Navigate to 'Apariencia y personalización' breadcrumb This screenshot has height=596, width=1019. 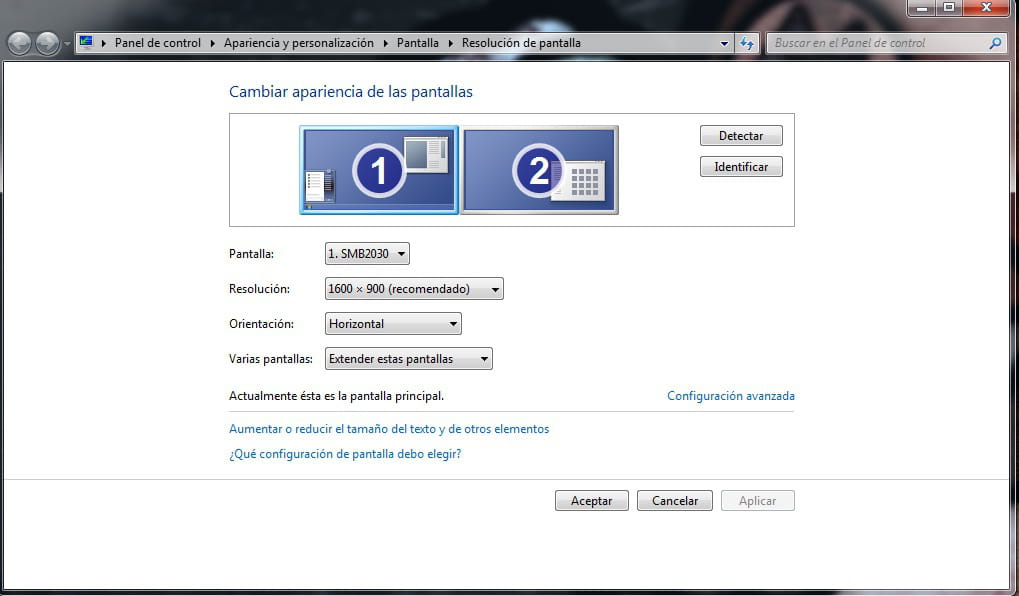pos(299,43)
